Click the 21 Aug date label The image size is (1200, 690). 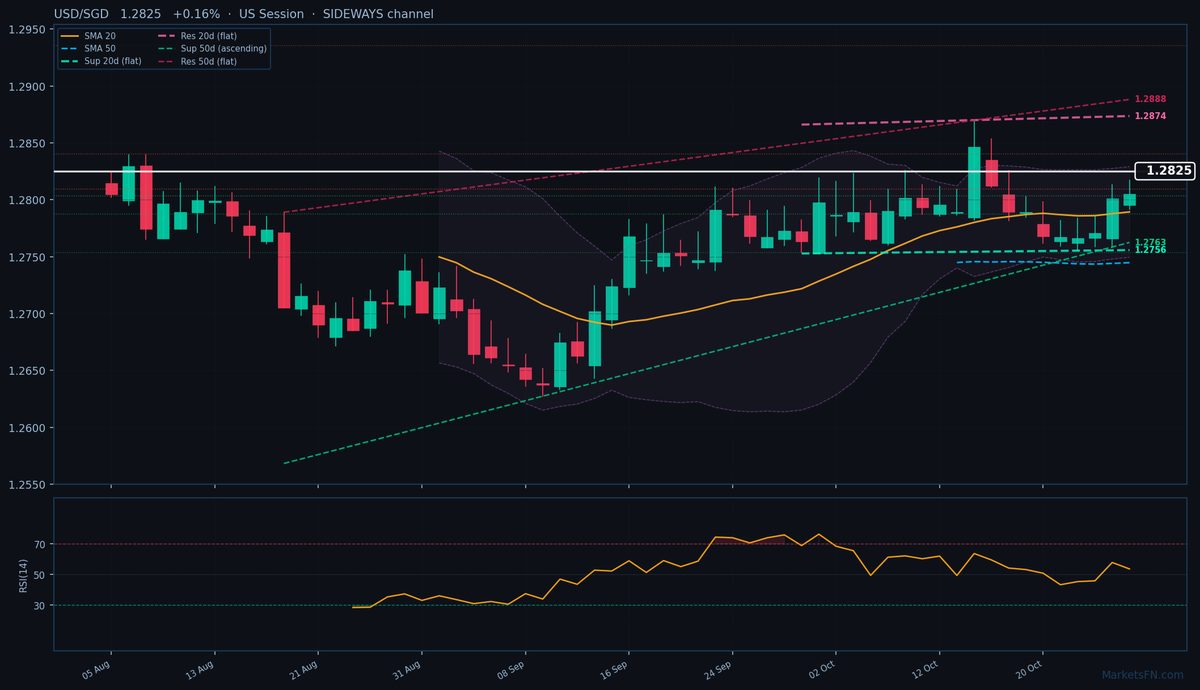(x=303, y=668)
